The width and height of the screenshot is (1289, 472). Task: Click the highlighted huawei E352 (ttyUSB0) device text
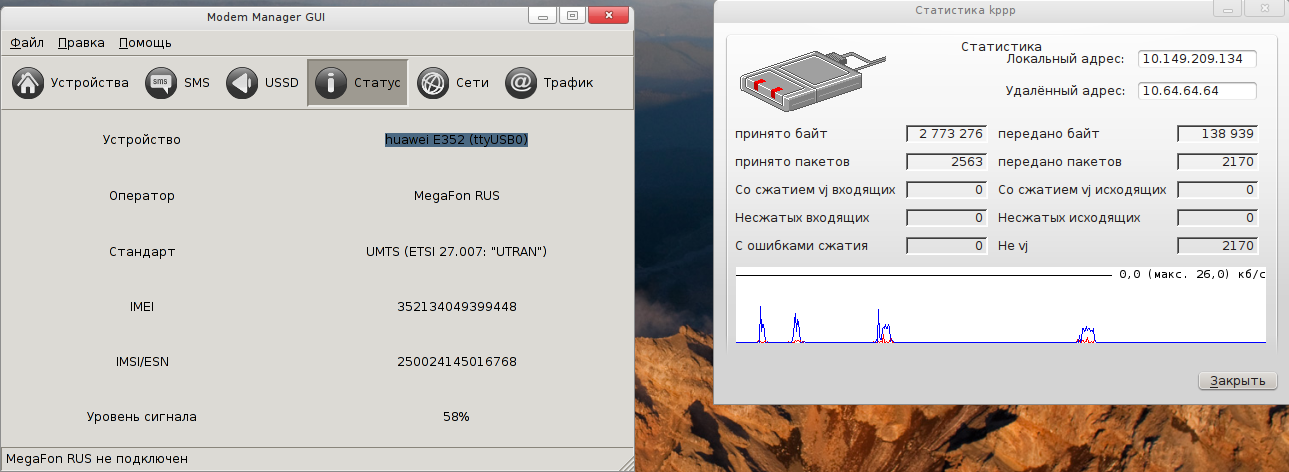click(x=457, y=140)
